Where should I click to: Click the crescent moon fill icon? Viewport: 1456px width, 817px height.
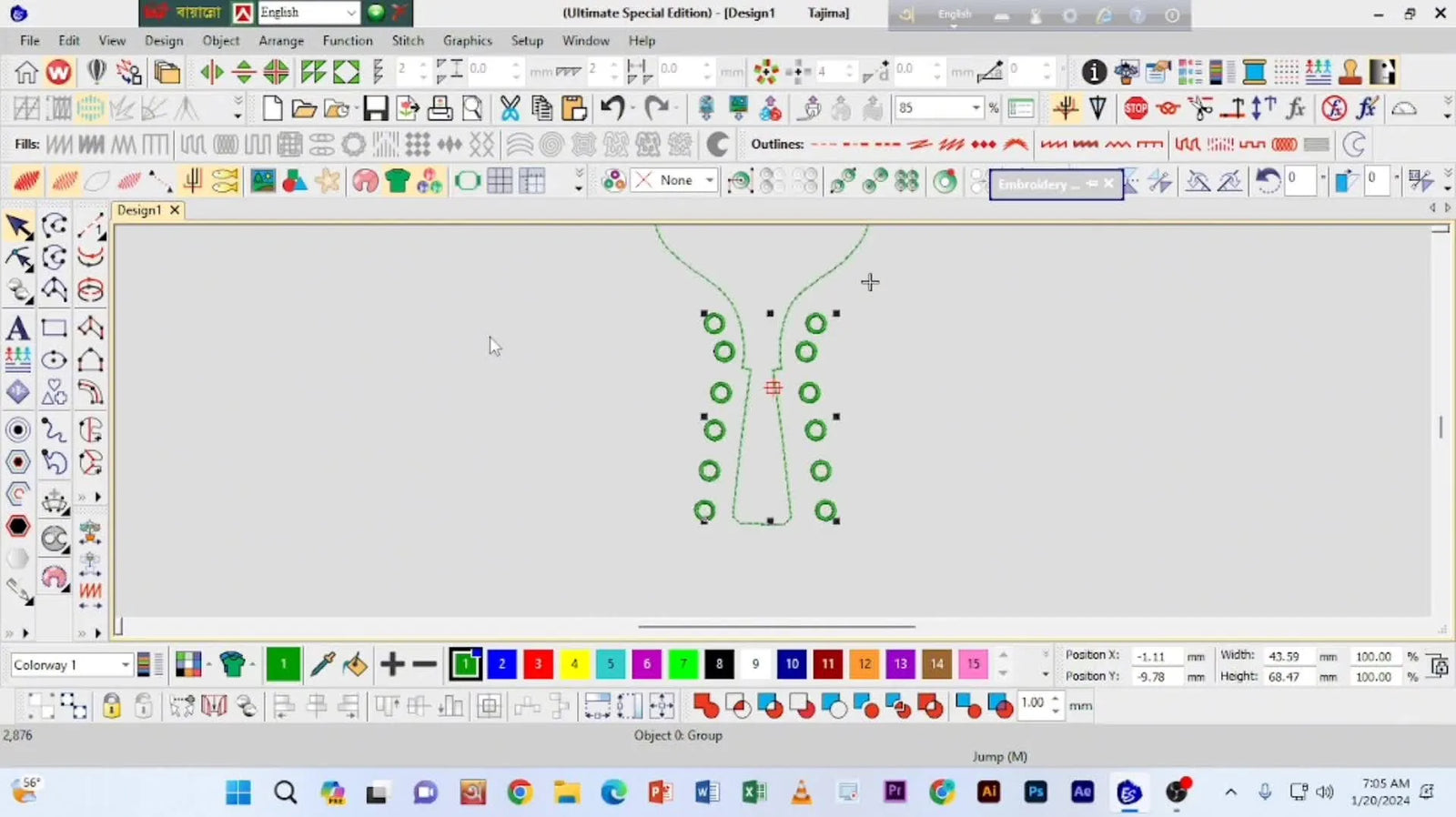[718, 144]
